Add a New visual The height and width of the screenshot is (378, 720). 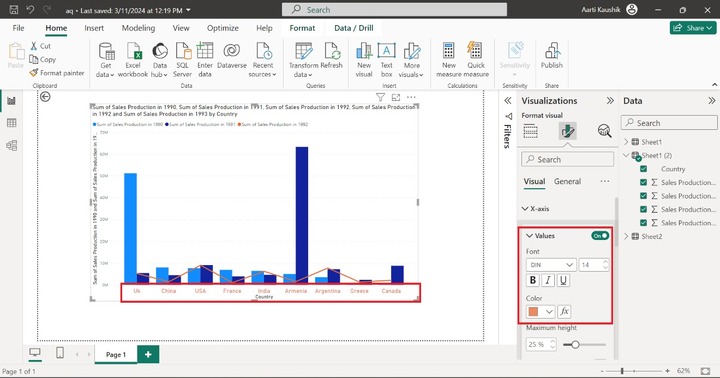[364, 60]
